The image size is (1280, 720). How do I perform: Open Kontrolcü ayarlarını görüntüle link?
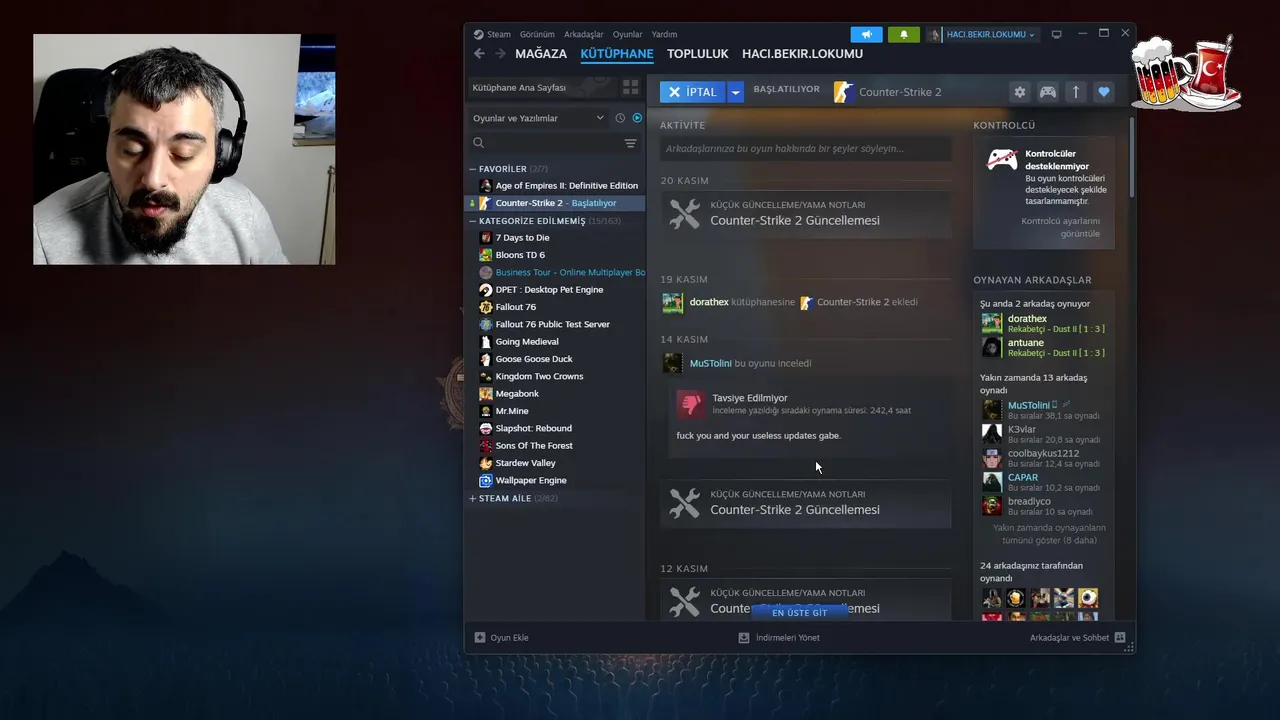click(1060, 227)
